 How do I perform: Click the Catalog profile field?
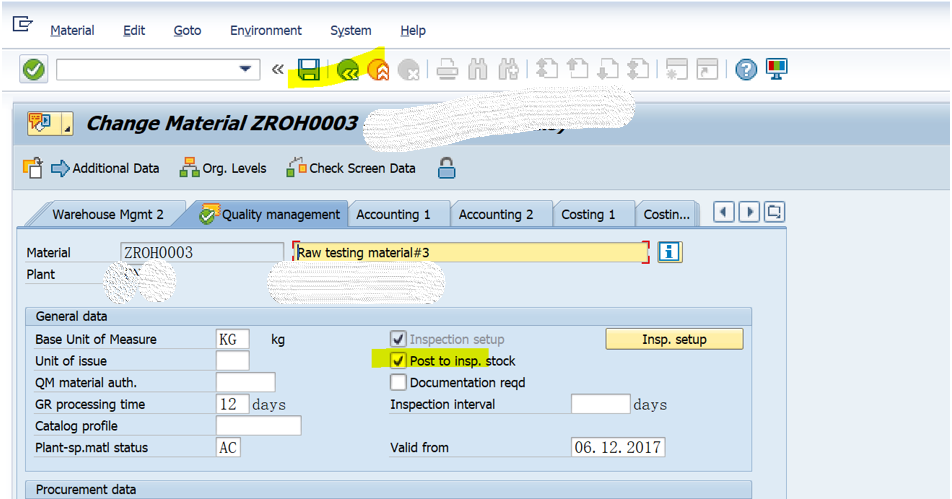(259, 426)
